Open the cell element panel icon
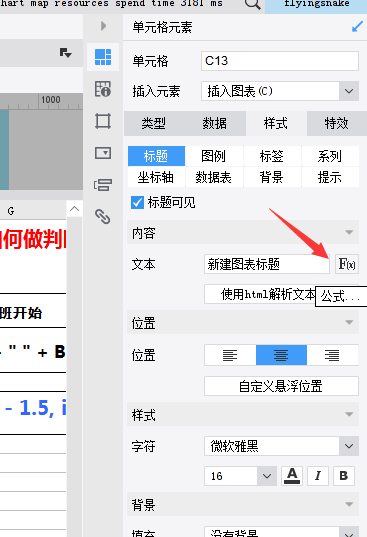Screen dimensions: 367x537 [x=103, y=57]
